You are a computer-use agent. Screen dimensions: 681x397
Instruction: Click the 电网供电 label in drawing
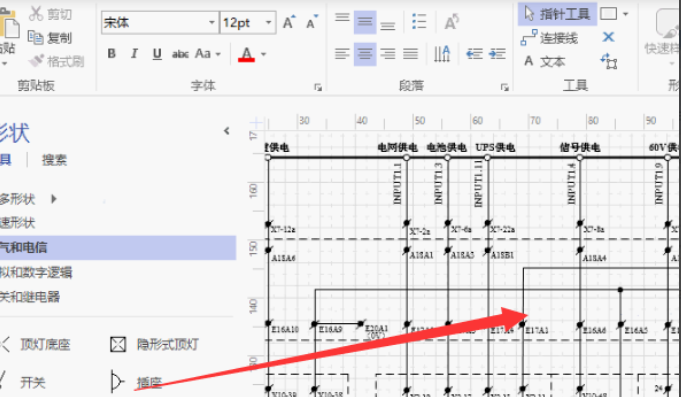pyautogui.click(x=397, y=148)
